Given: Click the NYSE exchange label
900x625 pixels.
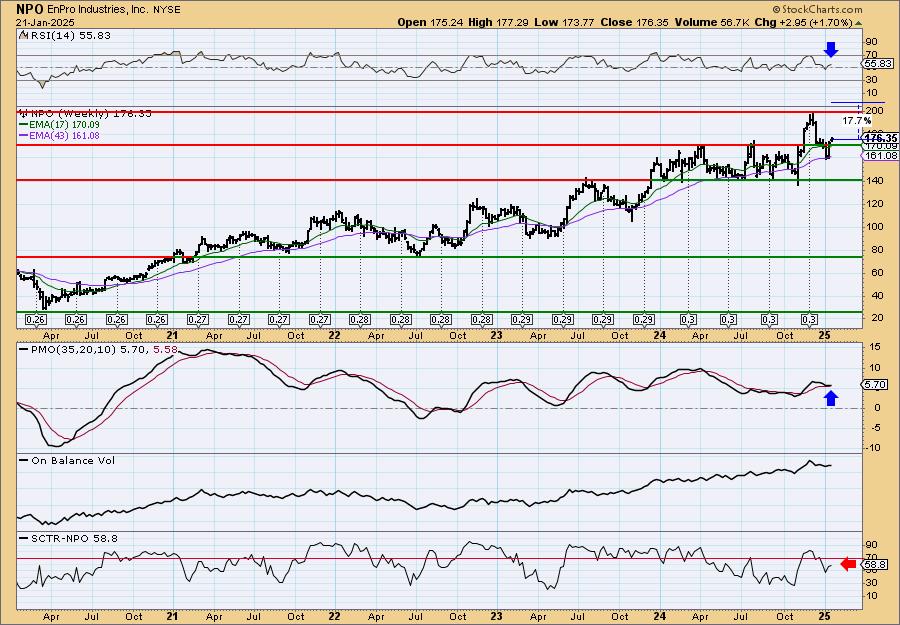Looking at the screenshot, I should coord(166,10).
